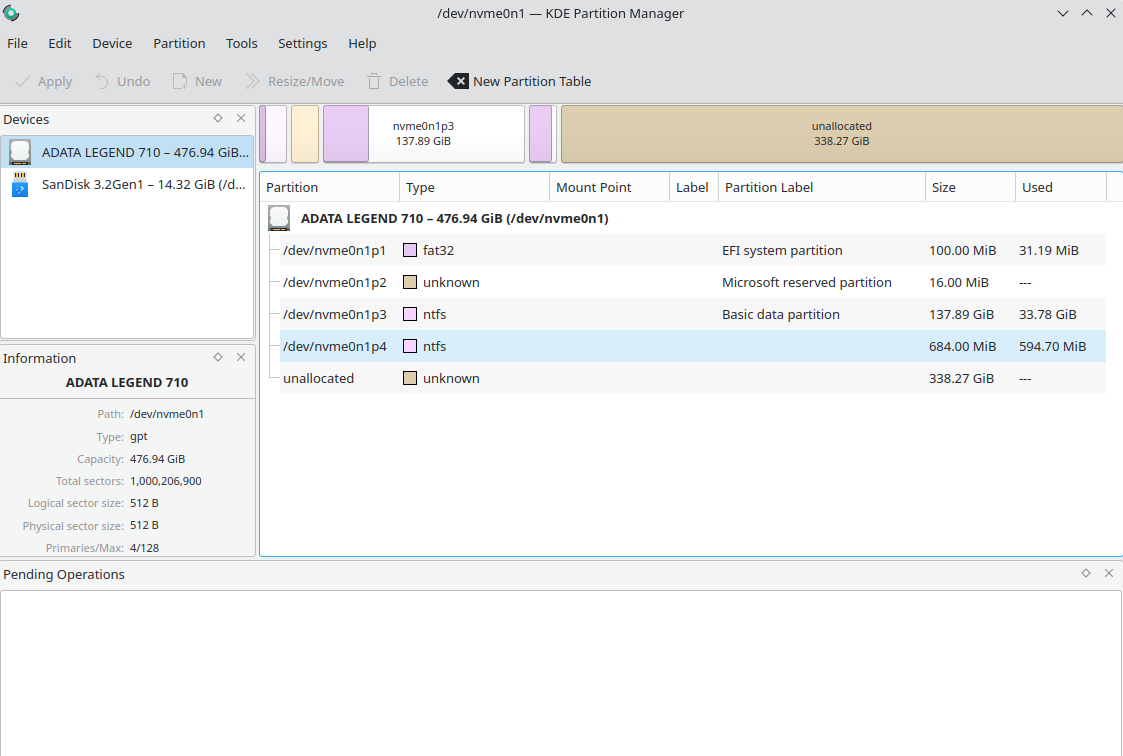Click the Resize/Move toolbar button
Viewport: 1123px width, 756px height.
point(294,82)
